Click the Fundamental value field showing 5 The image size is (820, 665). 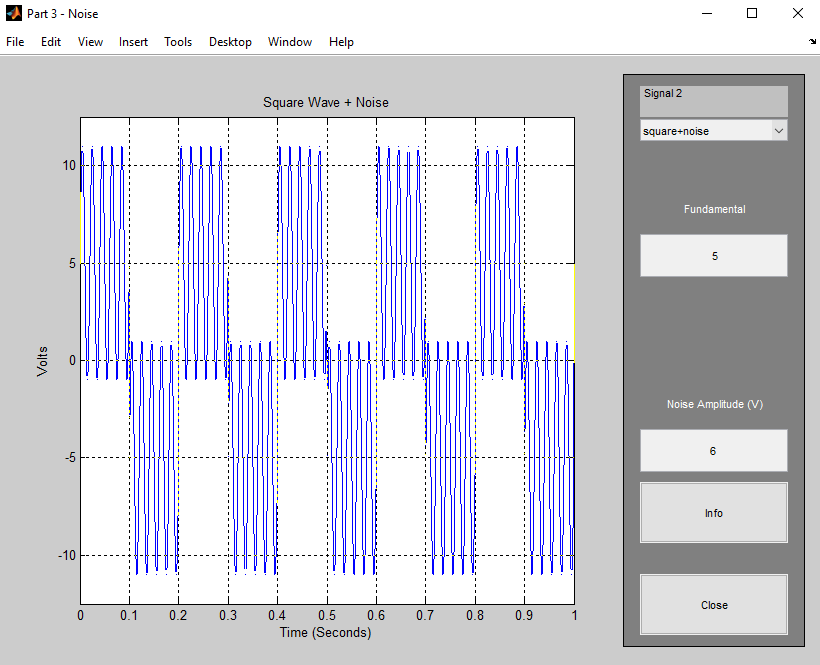pyautogui.click(x=713, y=255)
